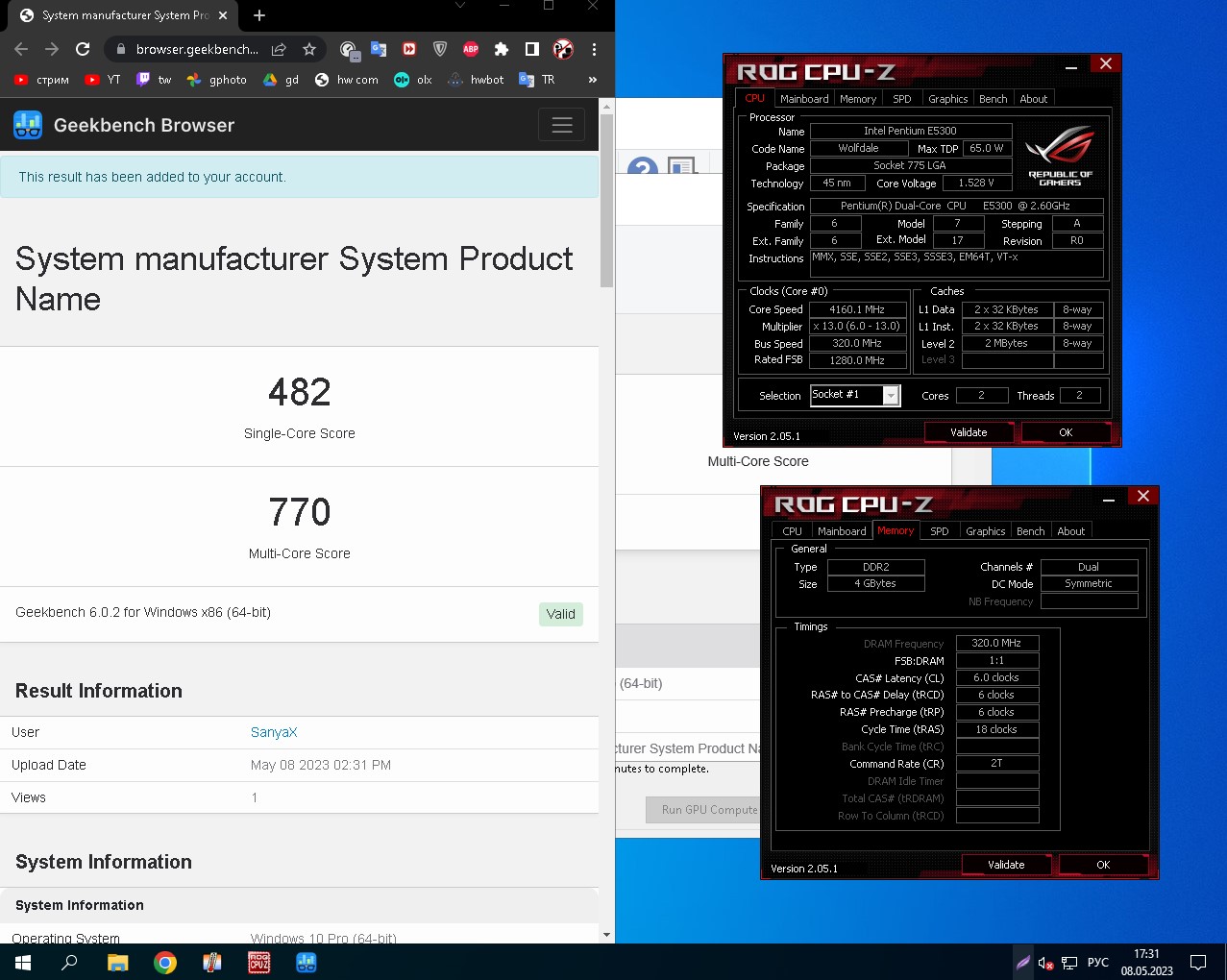This screenshot has width=1227, height=980.
Task: Open the YT bookmark
Action: pyautogui.click(x=103, y=80)
